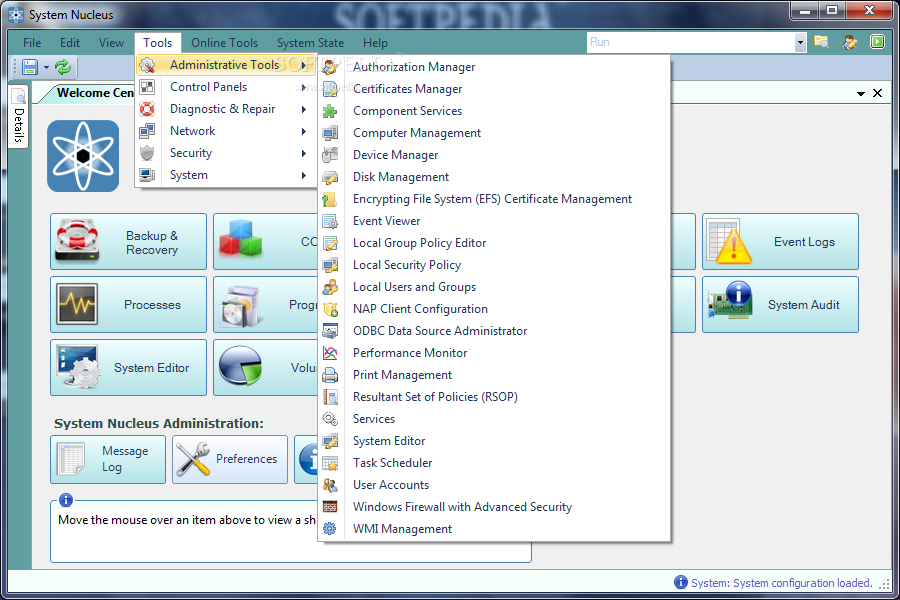Choose Encrypting File System Certificate Management
900x600 pixels.
pyautogui.click(x=494, y=199)
